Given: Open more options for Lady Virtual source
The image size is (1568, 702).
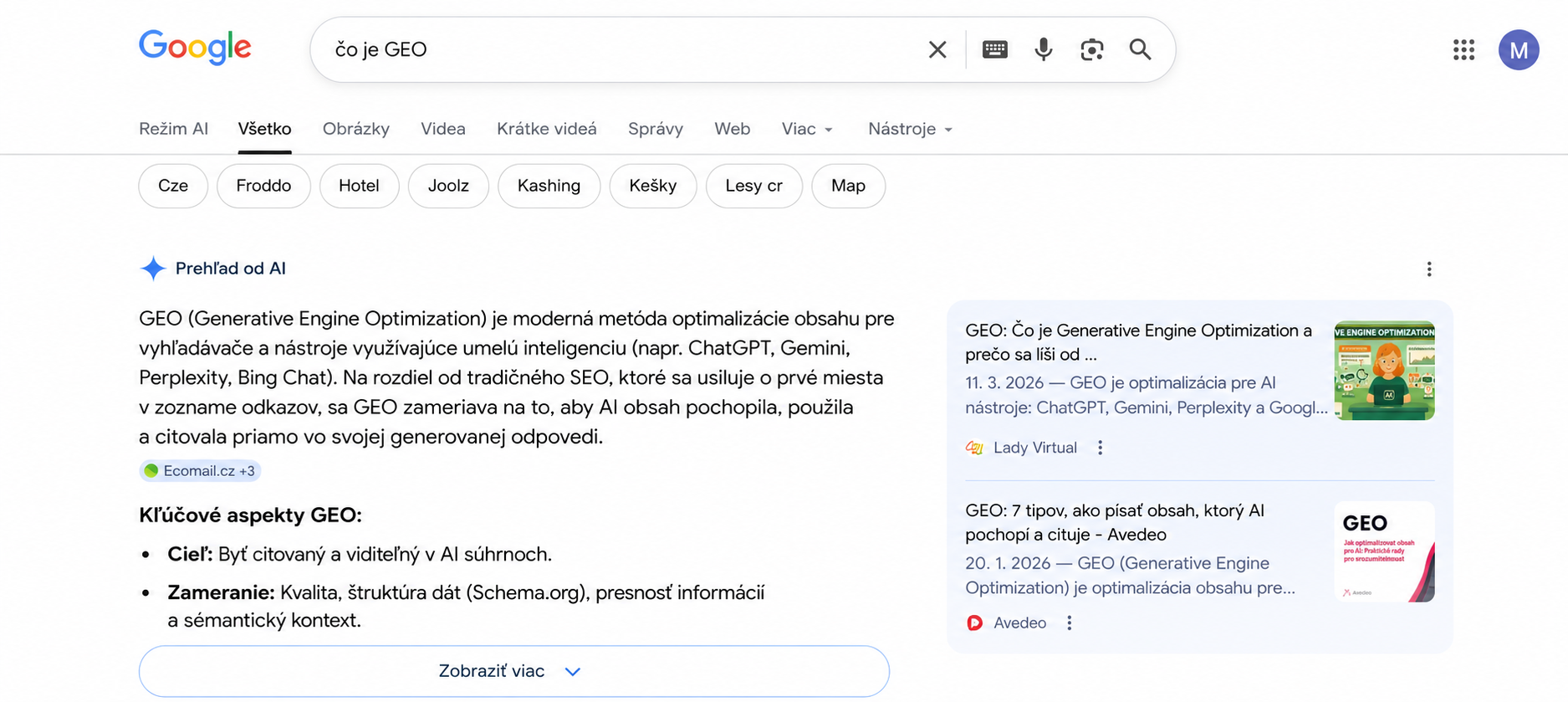Looking at the screenshot, I should (1101, 448).
